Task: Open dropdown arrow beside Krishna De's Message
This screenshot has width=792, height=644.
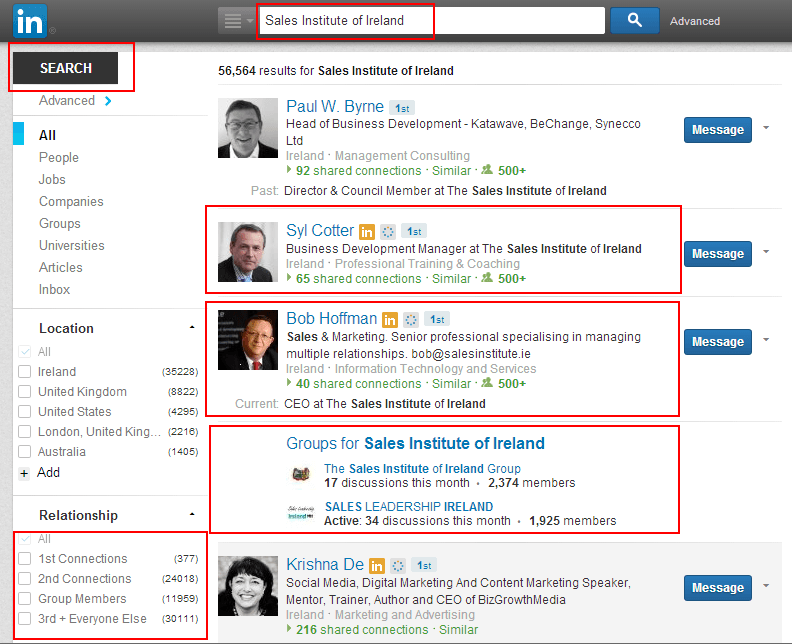Action: (x=766, y=585)
